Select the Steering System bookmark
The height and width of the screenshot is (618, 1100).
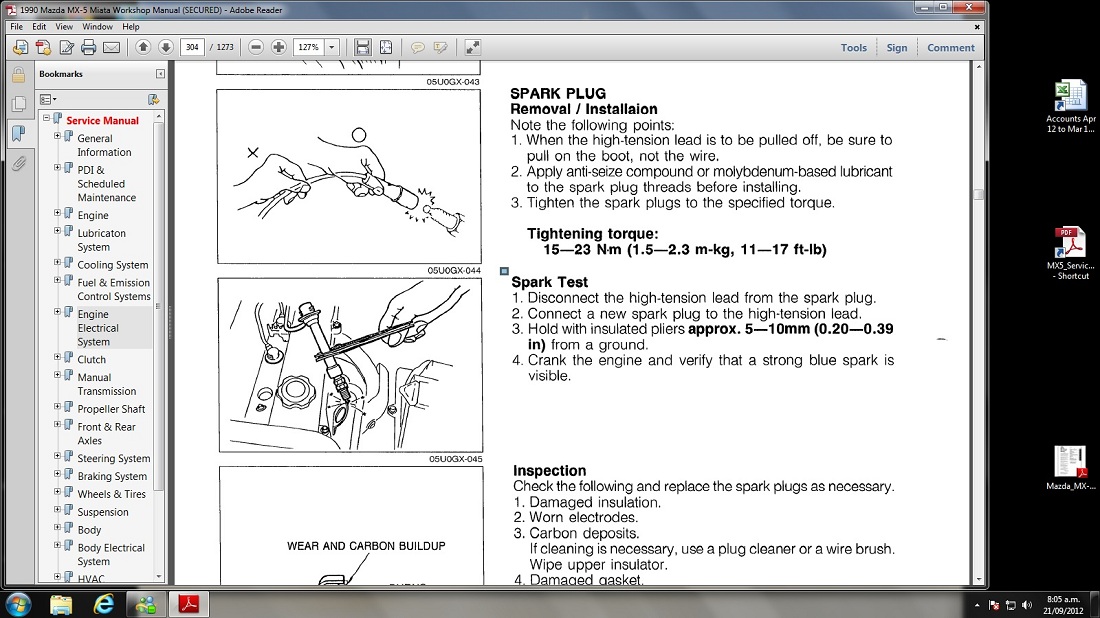pos(114,458)
